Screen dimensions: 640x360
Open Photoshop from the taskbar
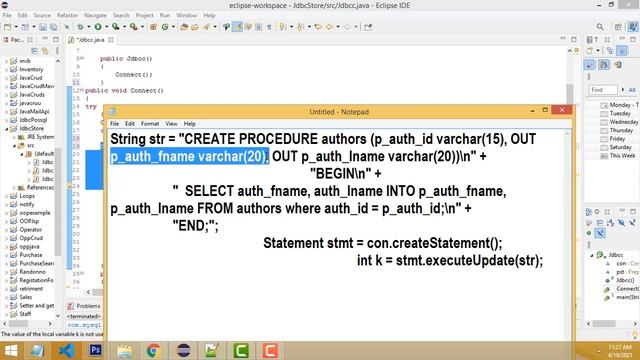[x=96, y=350]
